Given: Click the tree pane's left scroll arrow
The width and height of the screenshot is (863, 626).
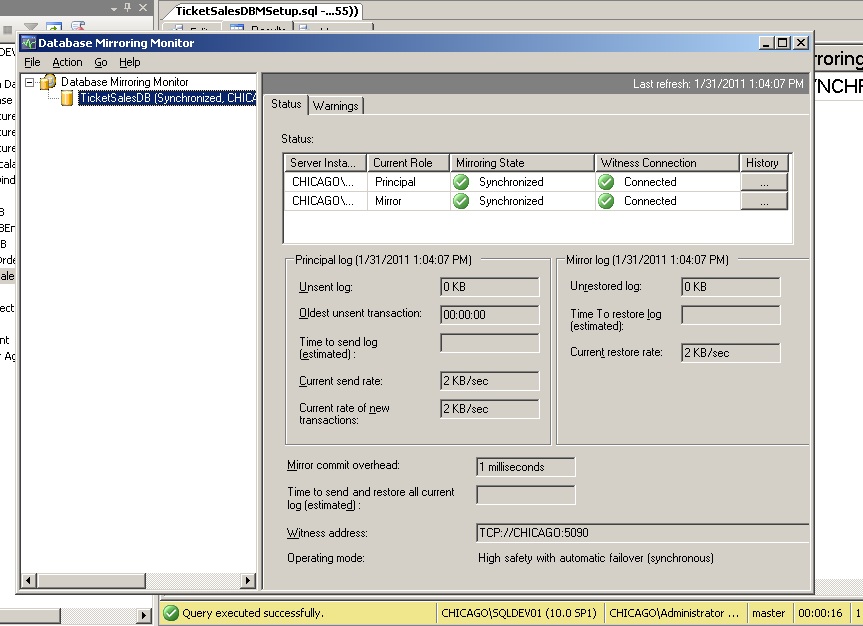Looking at the screenshot, I should [x=29, y=580].
